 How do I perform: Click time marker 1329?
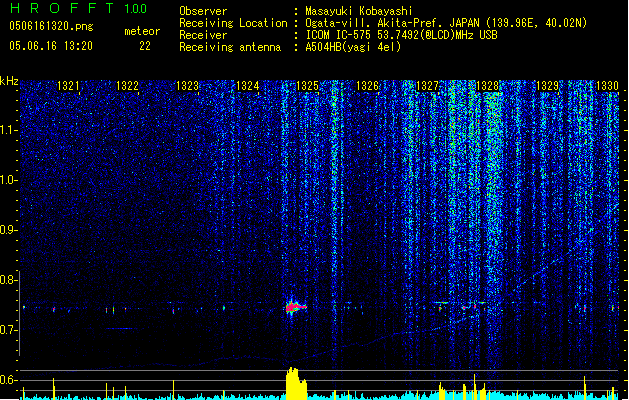point(548,86)
